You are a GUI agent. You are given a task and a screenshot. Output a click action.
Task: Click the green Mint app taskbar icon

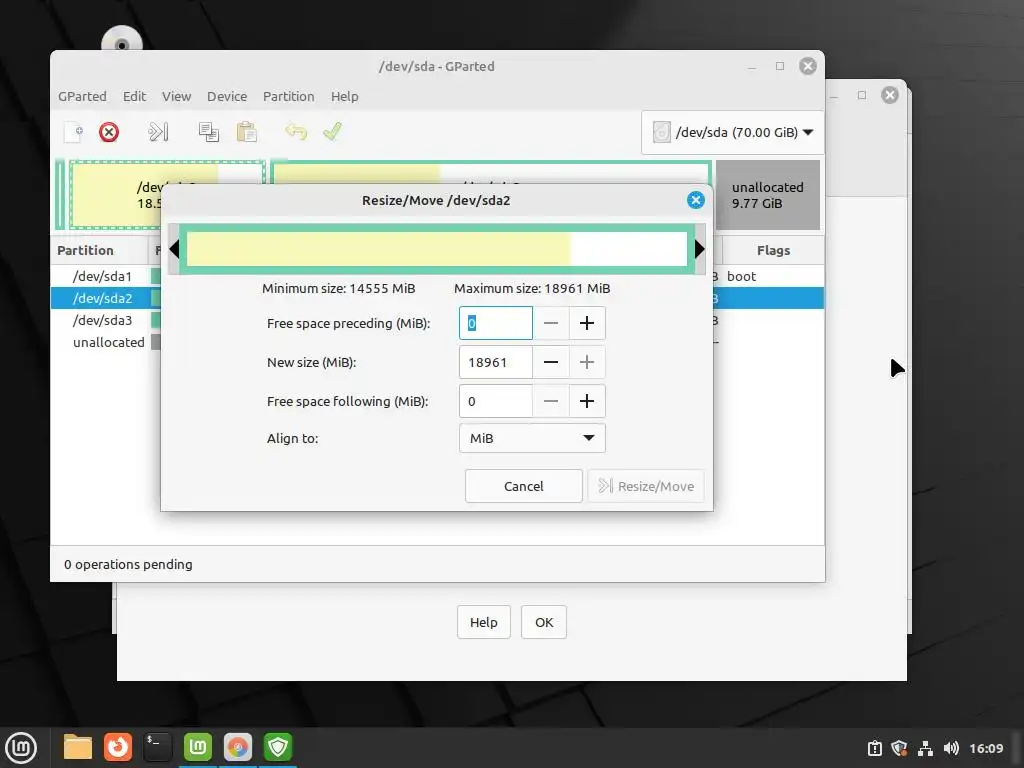point(198,747)
